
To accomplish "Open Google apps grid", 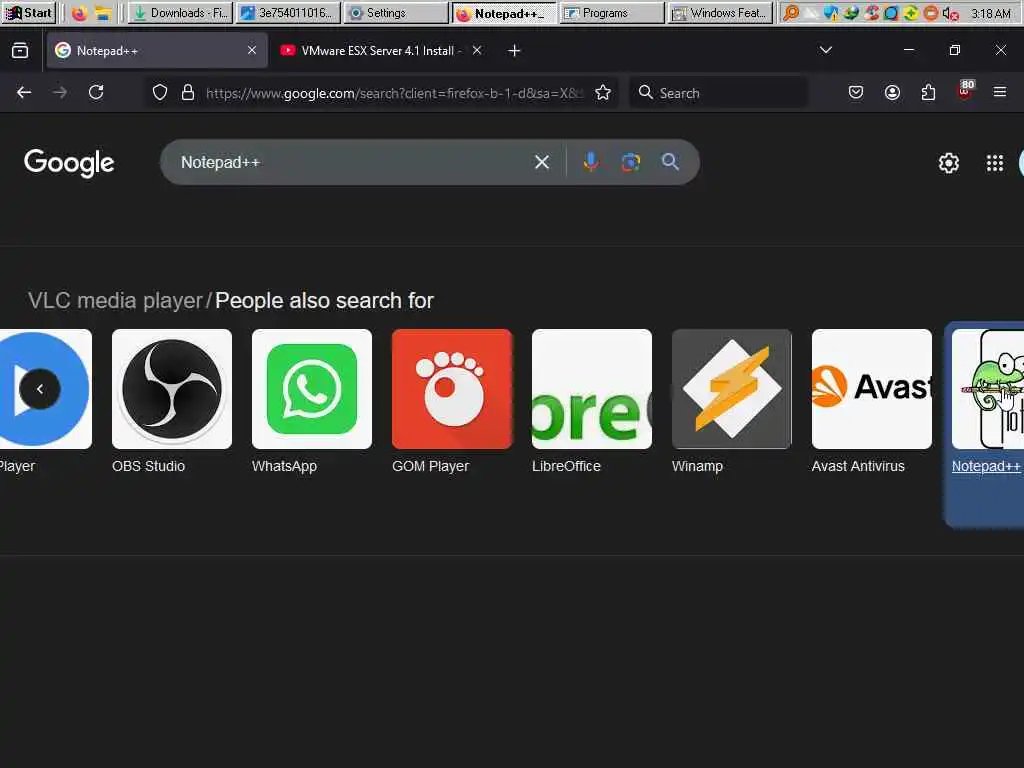I will (995, 163).
